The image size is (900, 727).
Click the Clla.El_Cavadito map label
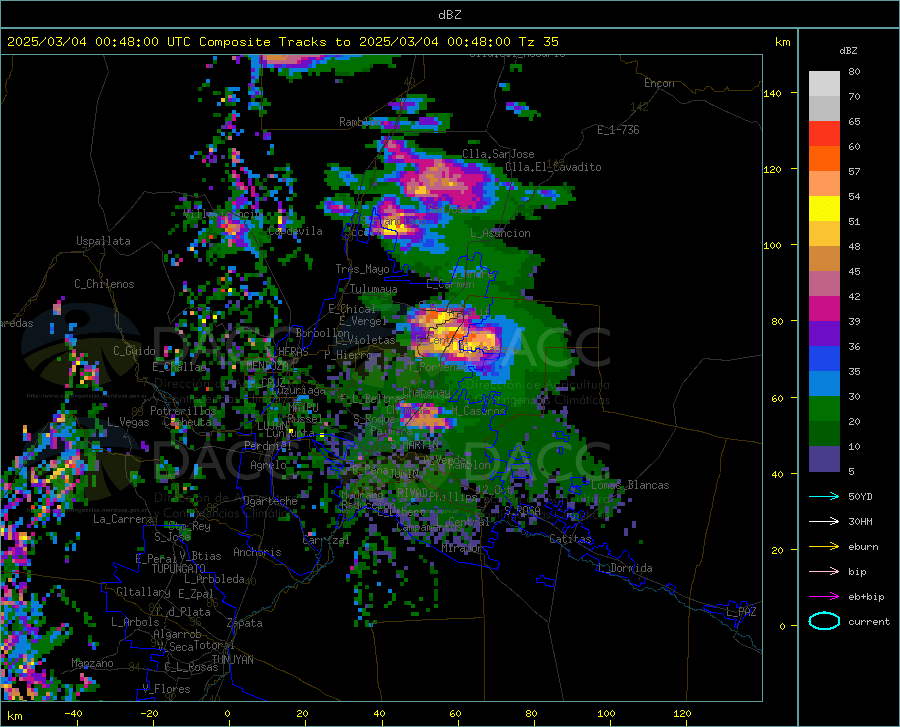[x=553, y=167]
